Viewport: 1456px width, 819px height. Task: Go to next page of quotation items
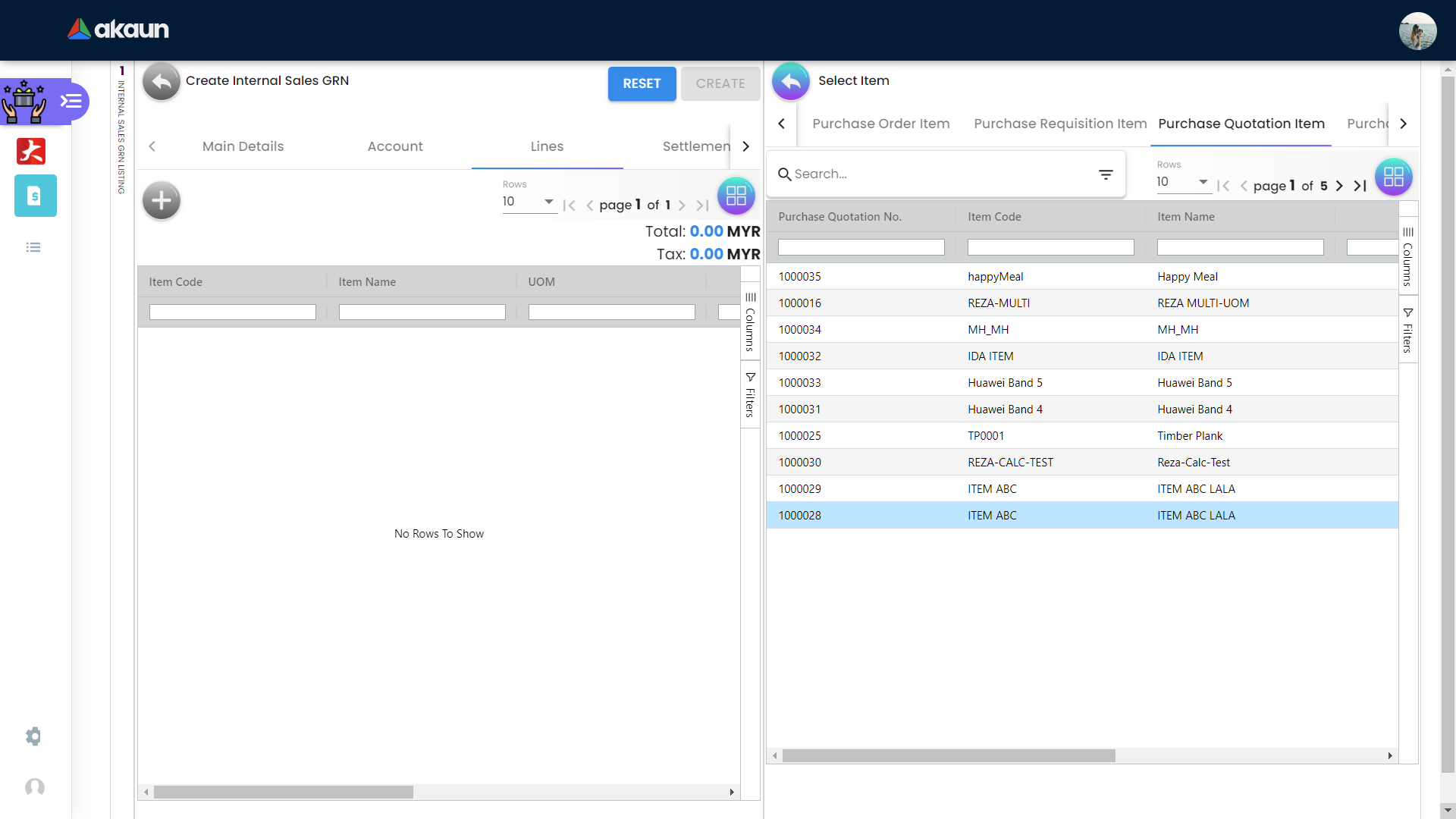pos(1339,186)
